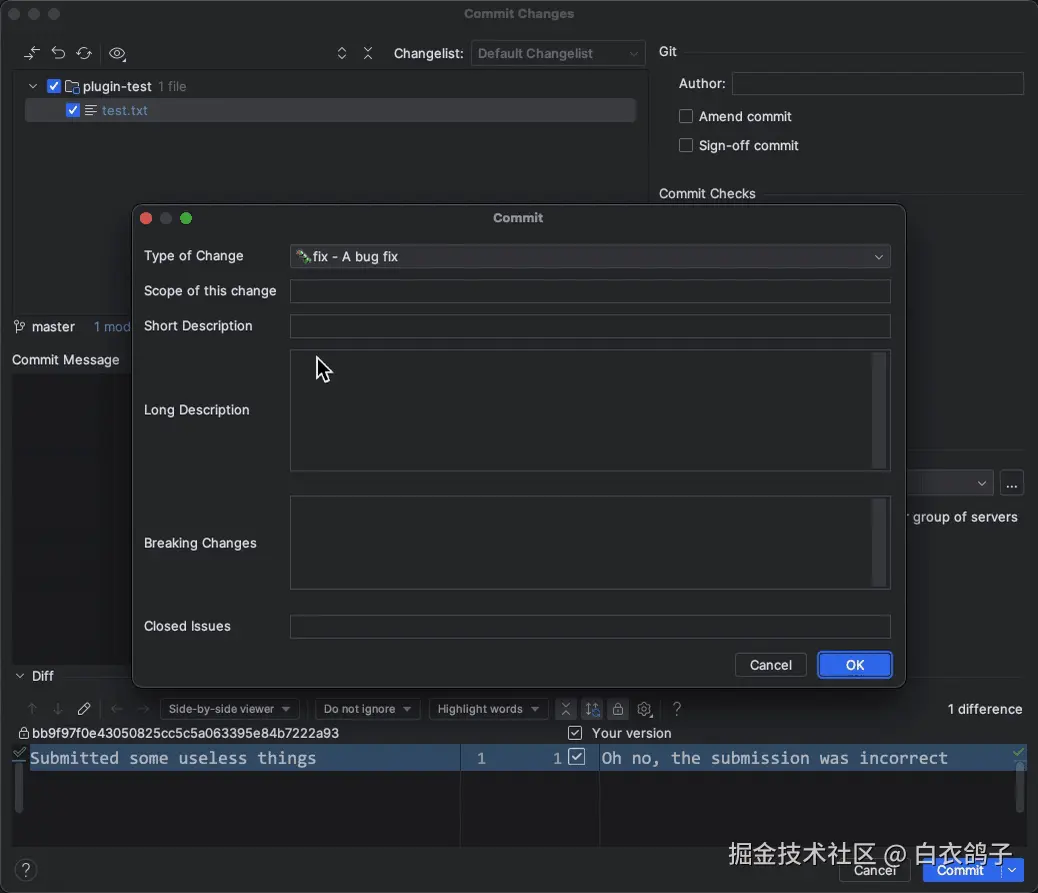Click the '1 difference' label
Viewport: 1038px width, 893px height.
(985, 709)
